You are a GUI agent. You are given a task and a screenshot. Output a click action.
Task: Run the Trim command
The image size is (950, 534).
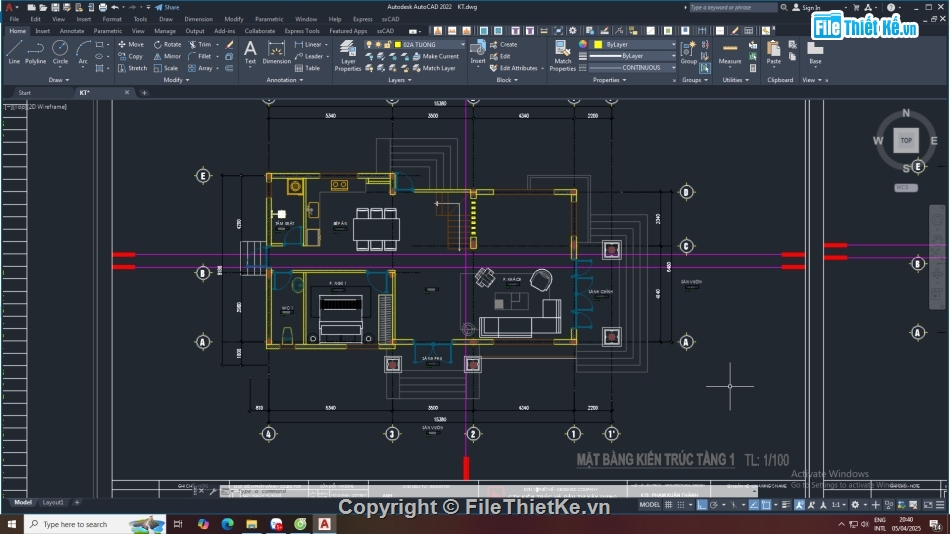pos(200,44)
